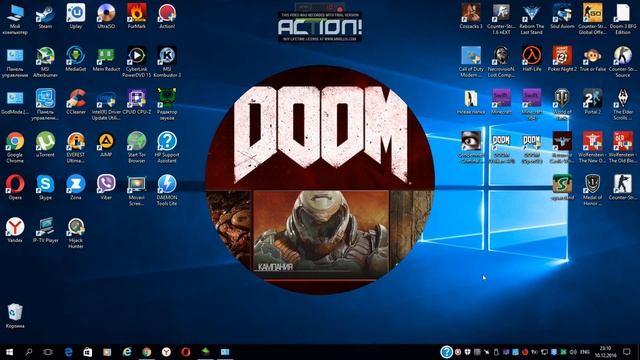Image resolution: width=640 pixels, height=360 pixels.
Task: Open the Action Center notifications icon
Action: pyautogui.click(x=627, y=352)
